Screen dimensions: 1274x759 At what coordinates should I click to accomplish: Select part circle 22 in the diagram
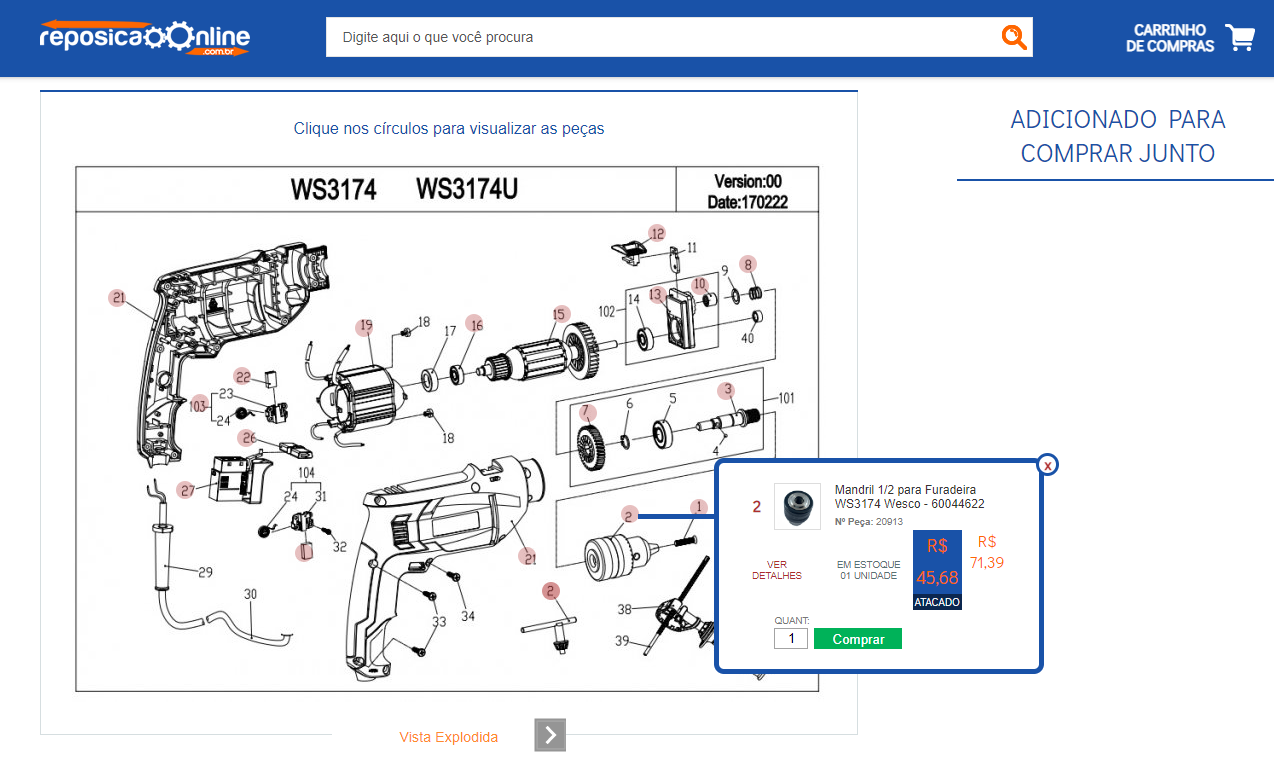coord(243,376)
